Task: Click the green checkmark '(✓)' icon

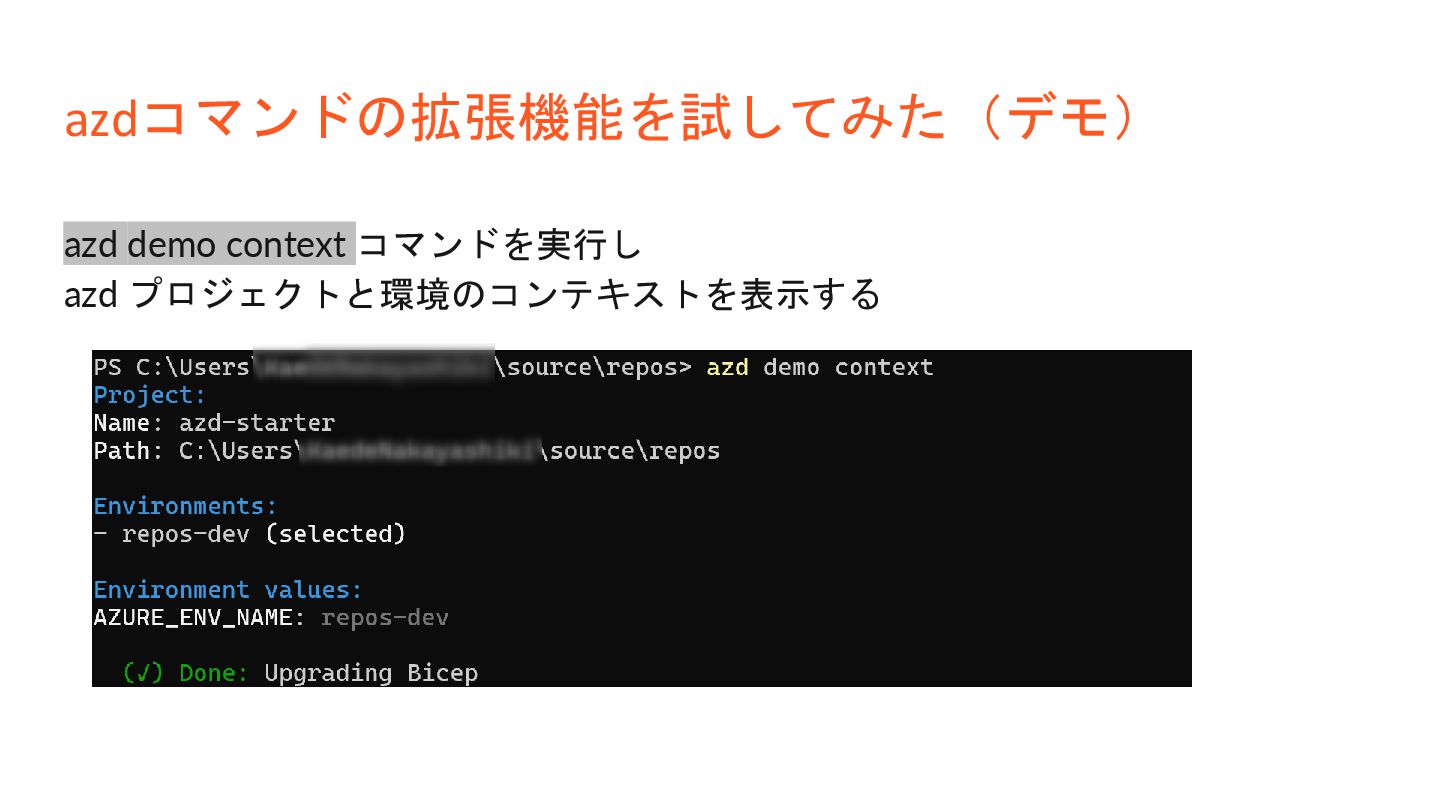Action: [x=143, y=673]
